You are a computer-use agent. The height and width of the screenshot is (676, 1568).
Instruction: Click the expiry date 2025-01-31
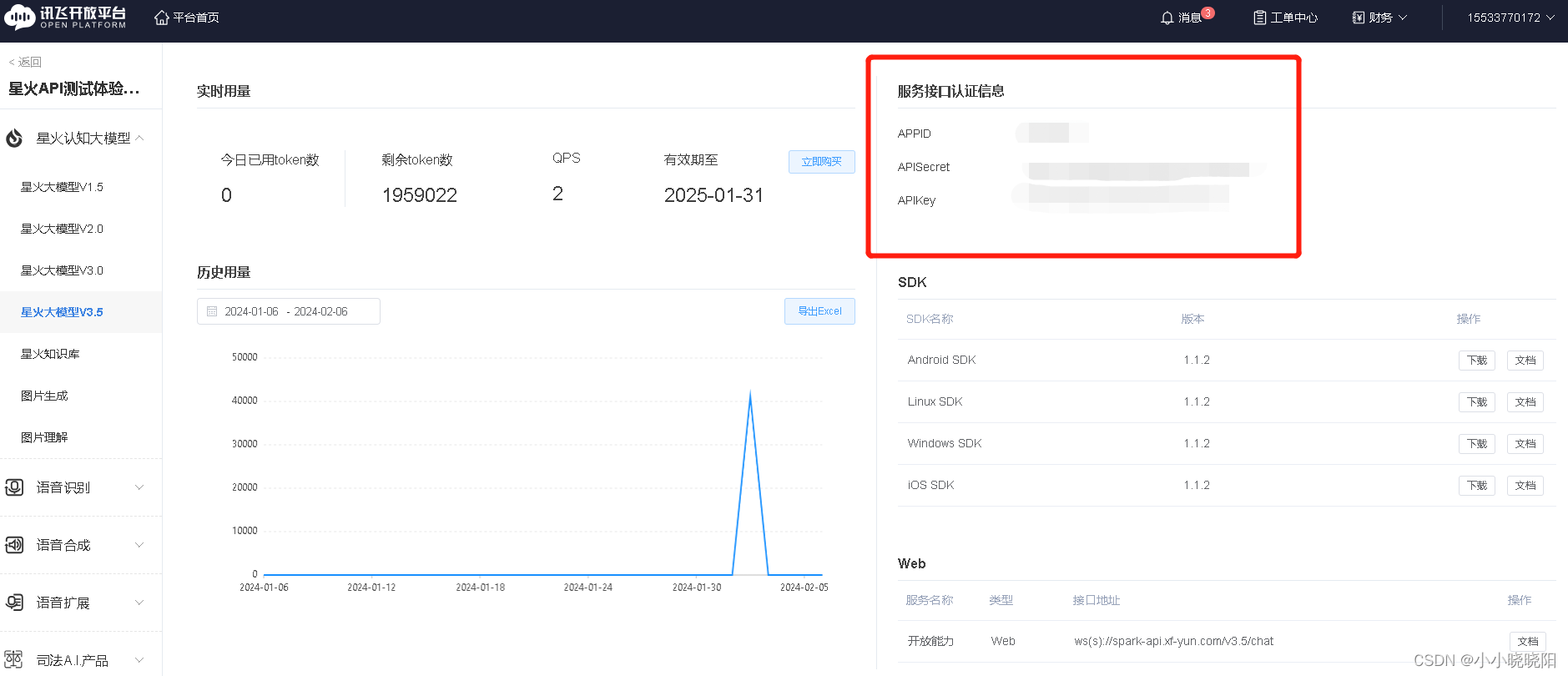tap(713, 195)
